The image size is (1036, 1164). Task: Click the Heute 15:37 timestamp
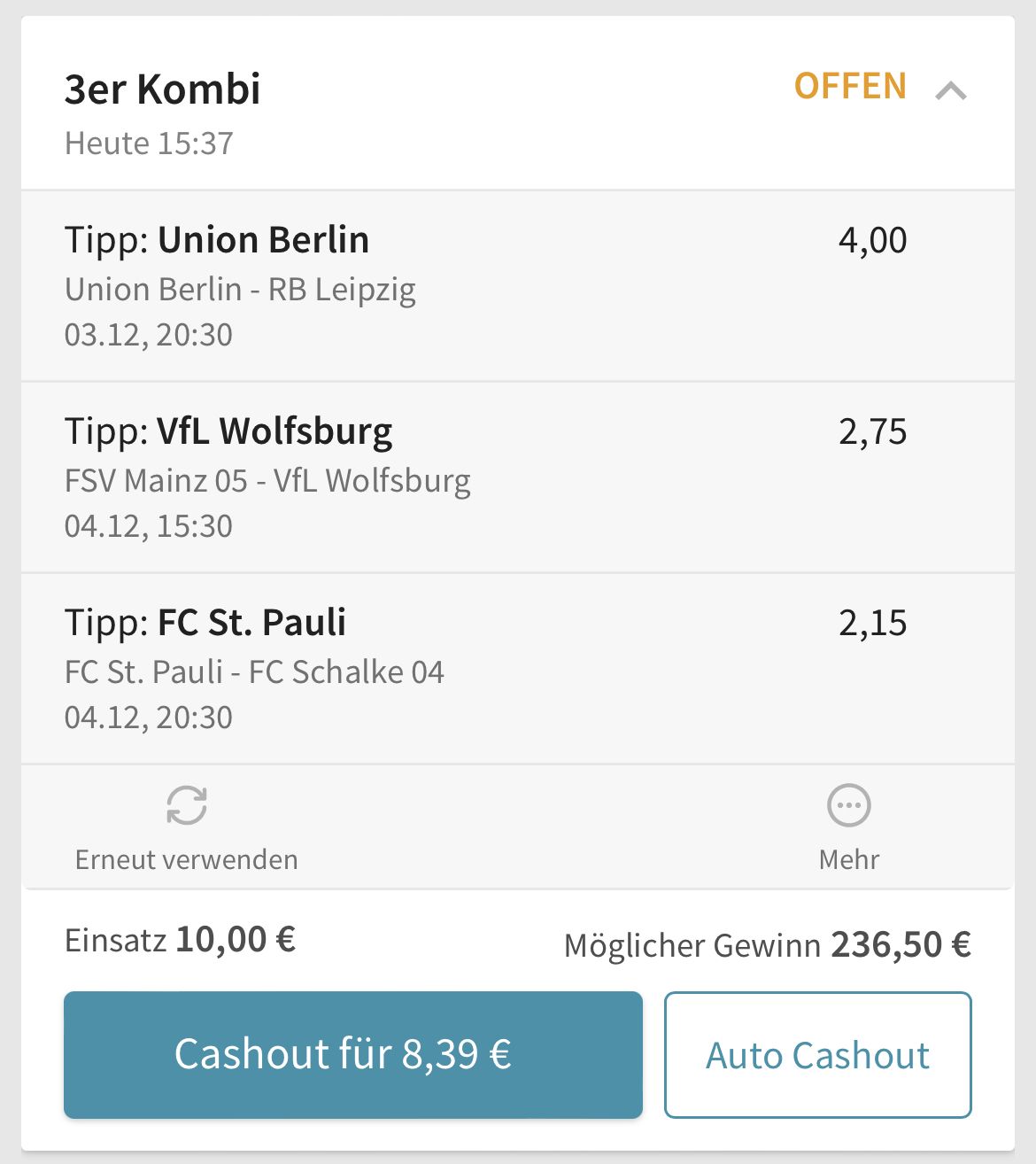(149, 144)
